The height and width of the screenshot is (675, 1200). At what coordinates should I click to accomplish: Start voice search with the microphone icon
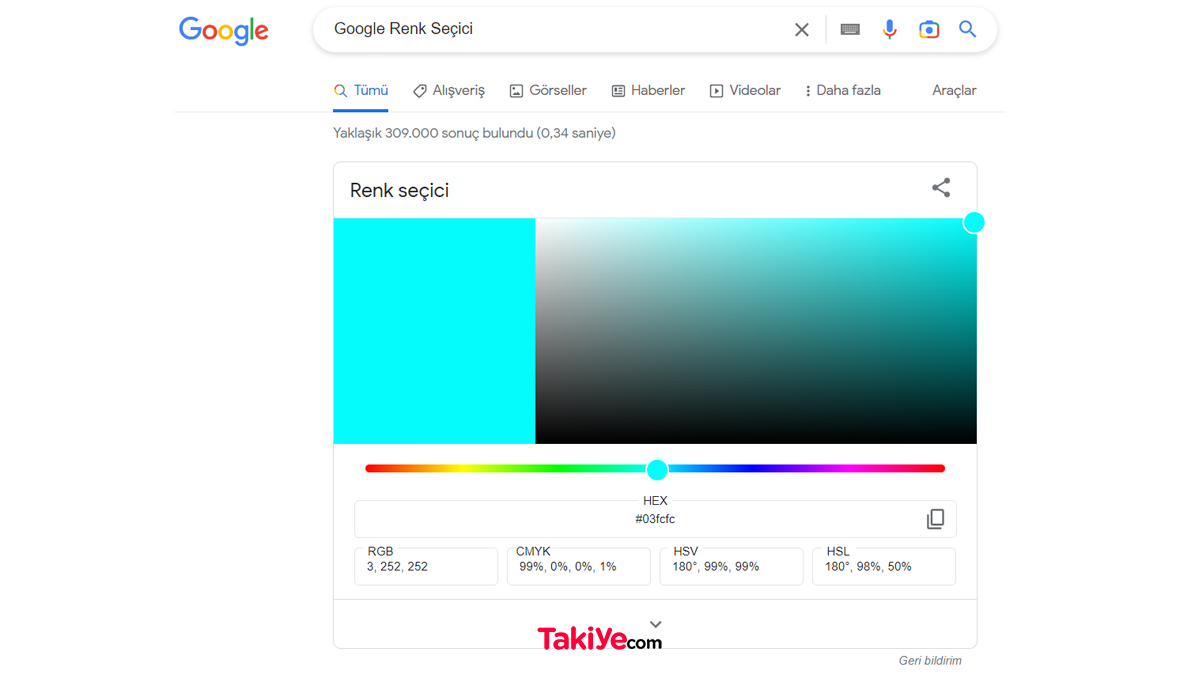point(889,30)
